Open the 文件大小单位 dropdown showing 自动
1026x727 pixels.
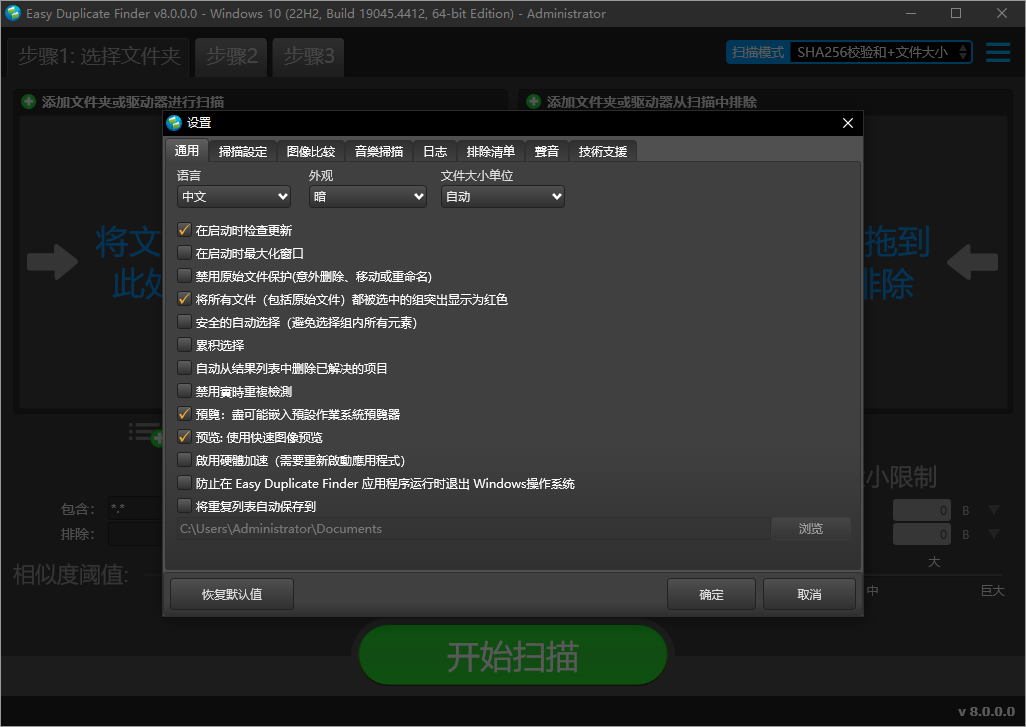point(503,196)
